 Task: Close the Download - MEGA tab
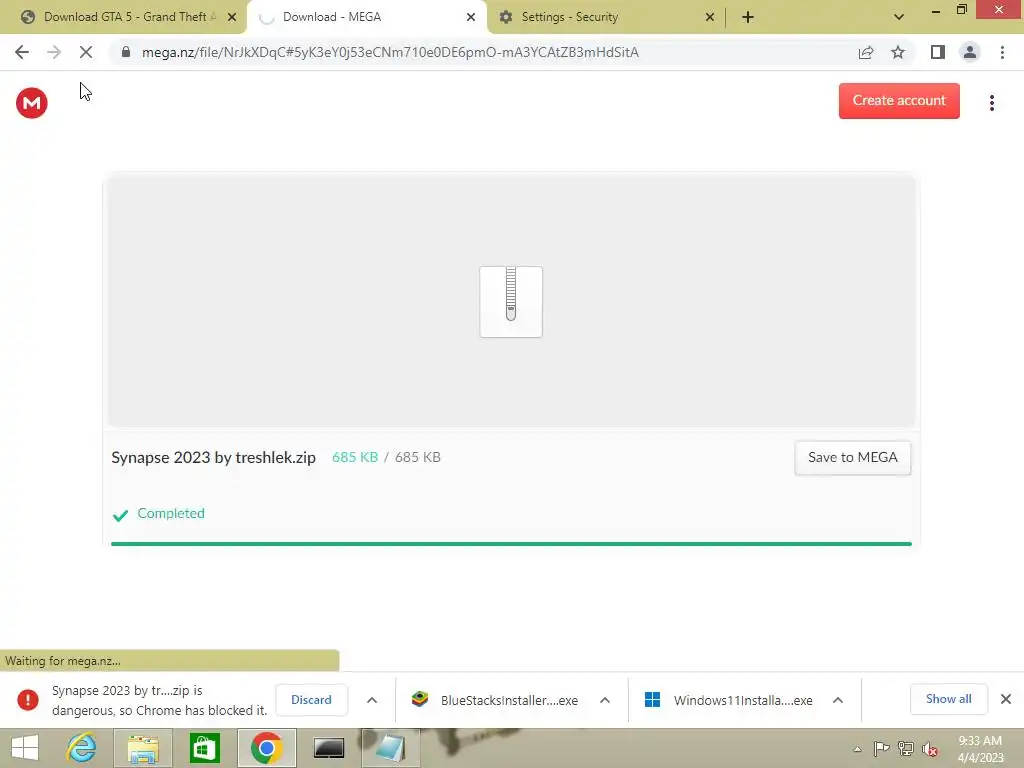tap(471, 17)
